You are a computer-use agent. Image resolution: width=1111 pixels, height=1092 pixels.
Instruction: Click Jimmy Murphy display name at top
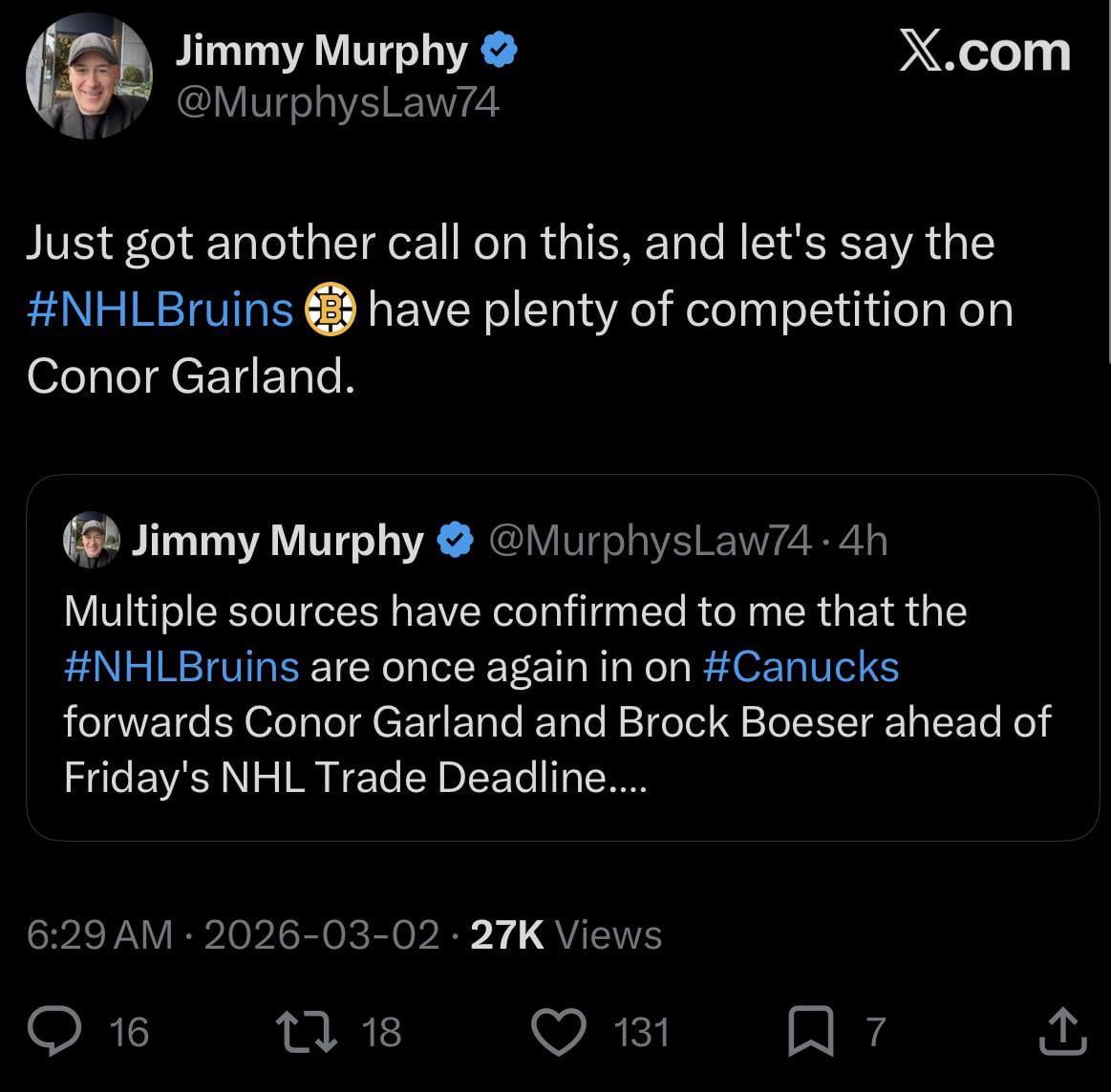(321, 52)
